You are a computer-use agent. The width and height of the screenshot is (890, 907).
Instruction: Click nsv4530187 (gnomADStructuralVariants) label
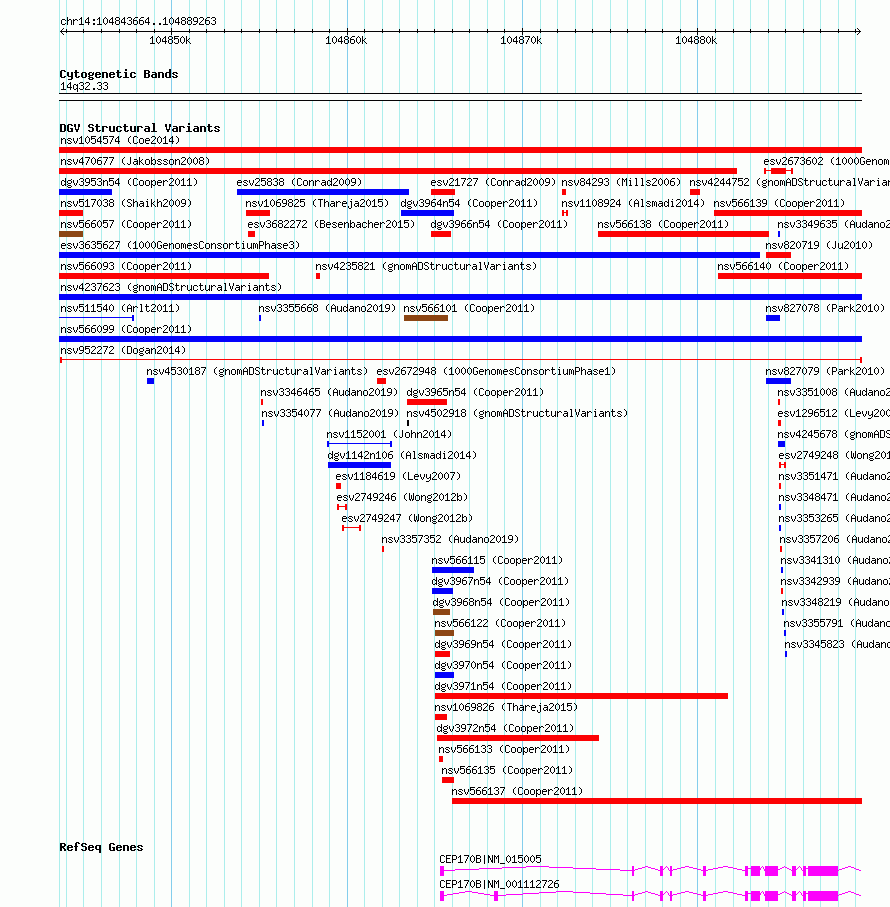257,371
